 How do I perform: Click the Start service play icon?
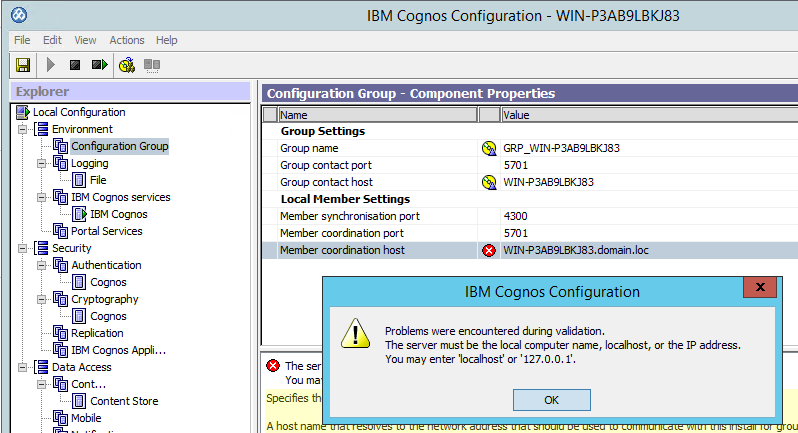50,65
